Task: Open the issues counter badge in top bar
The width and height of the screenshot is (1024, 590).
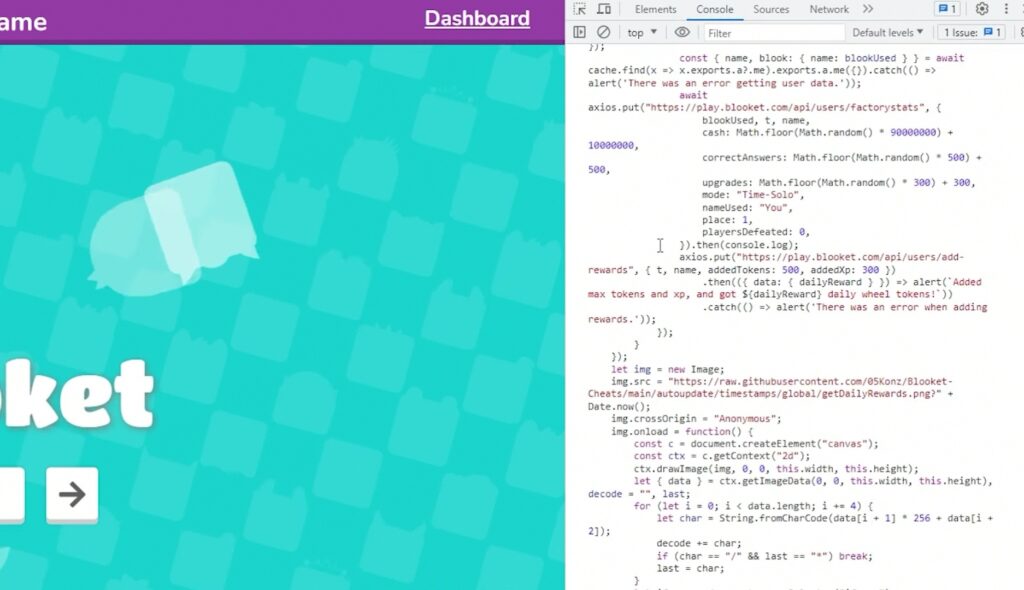Action: pos(947,9)
